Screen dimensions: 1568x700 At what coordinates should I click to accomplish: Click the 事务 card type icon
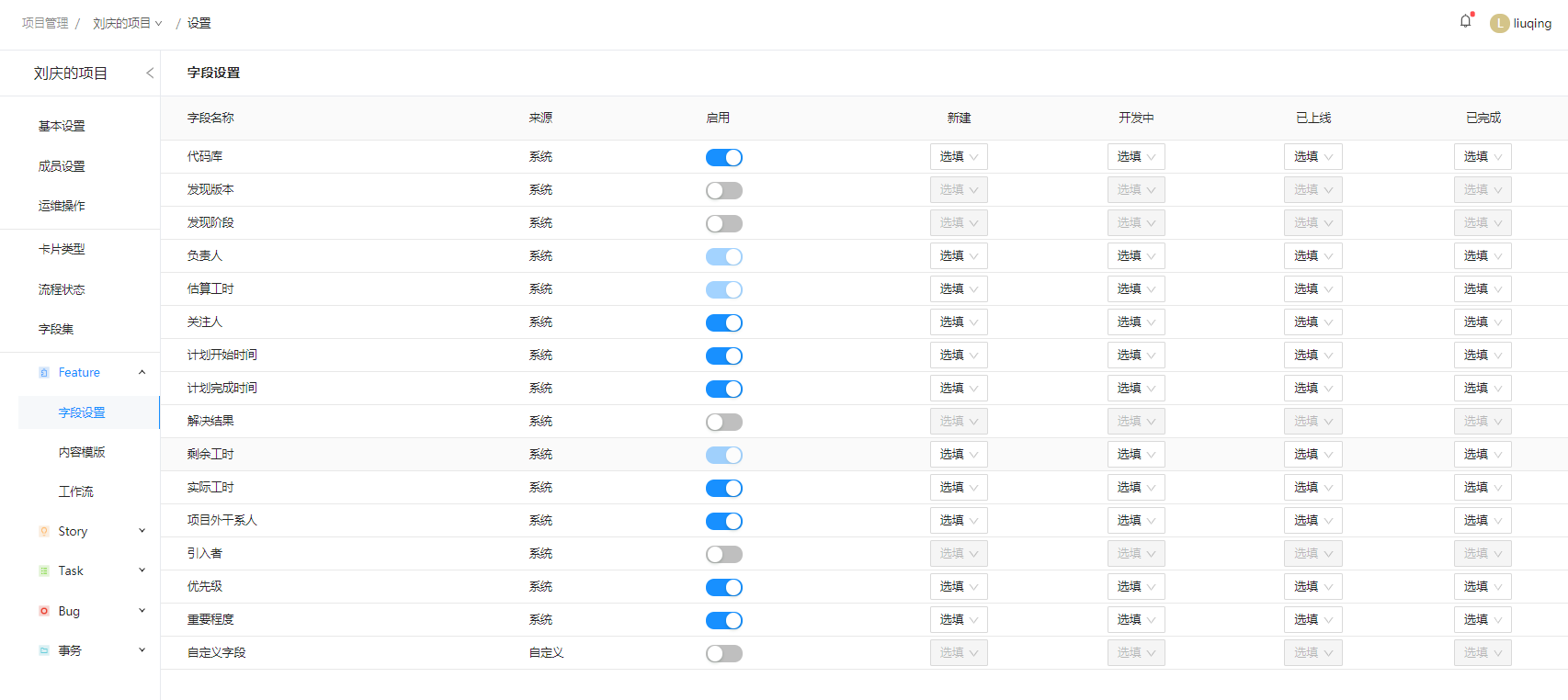[x=44, y=650]
